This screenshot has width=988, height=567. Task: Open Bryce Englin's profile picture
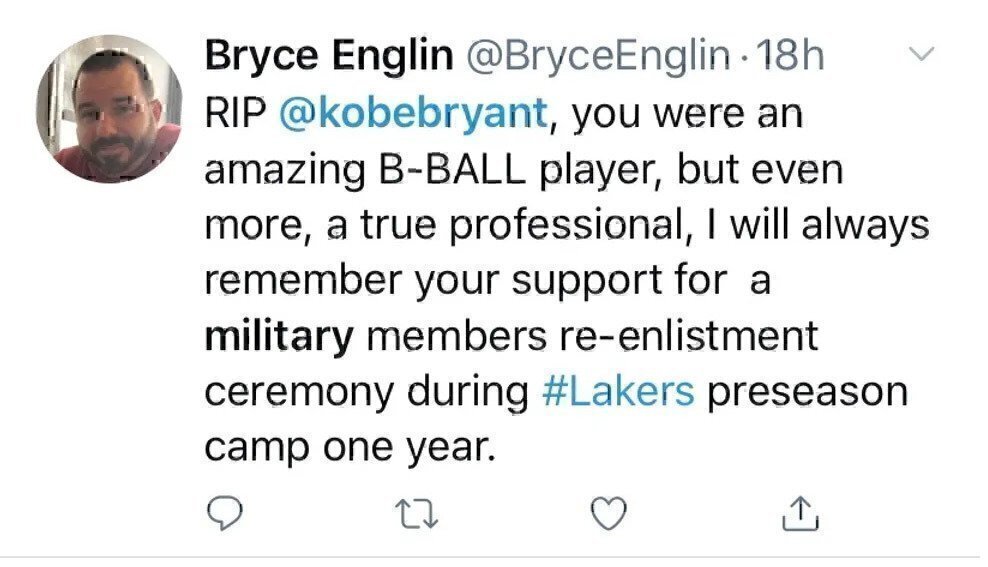(x=110, y=108)
